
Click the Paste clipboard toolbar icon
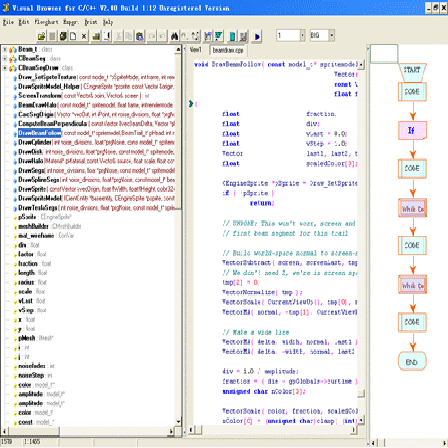click(x=140, y=36)
